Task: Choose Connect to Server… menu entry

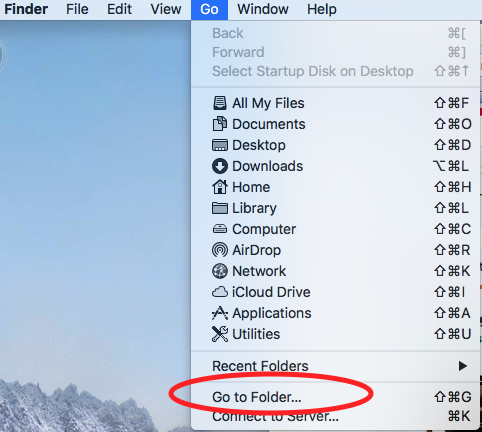Action: tap(336, 416)
